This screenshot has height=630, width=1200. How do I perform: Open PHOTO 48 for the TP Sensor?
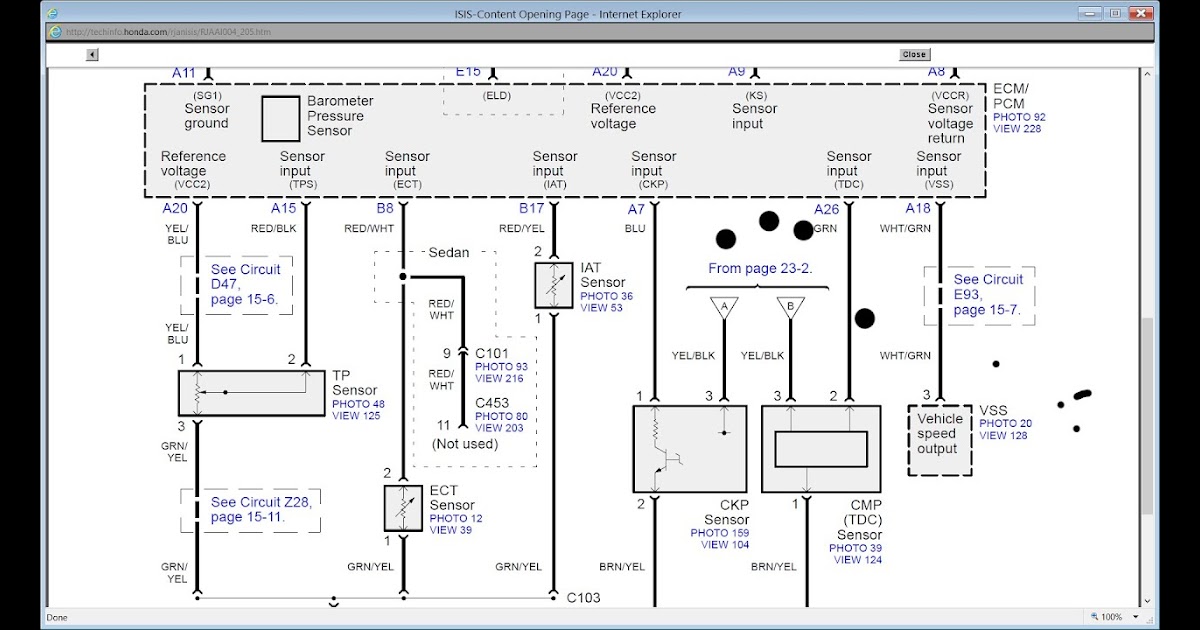tap(358, 404)
